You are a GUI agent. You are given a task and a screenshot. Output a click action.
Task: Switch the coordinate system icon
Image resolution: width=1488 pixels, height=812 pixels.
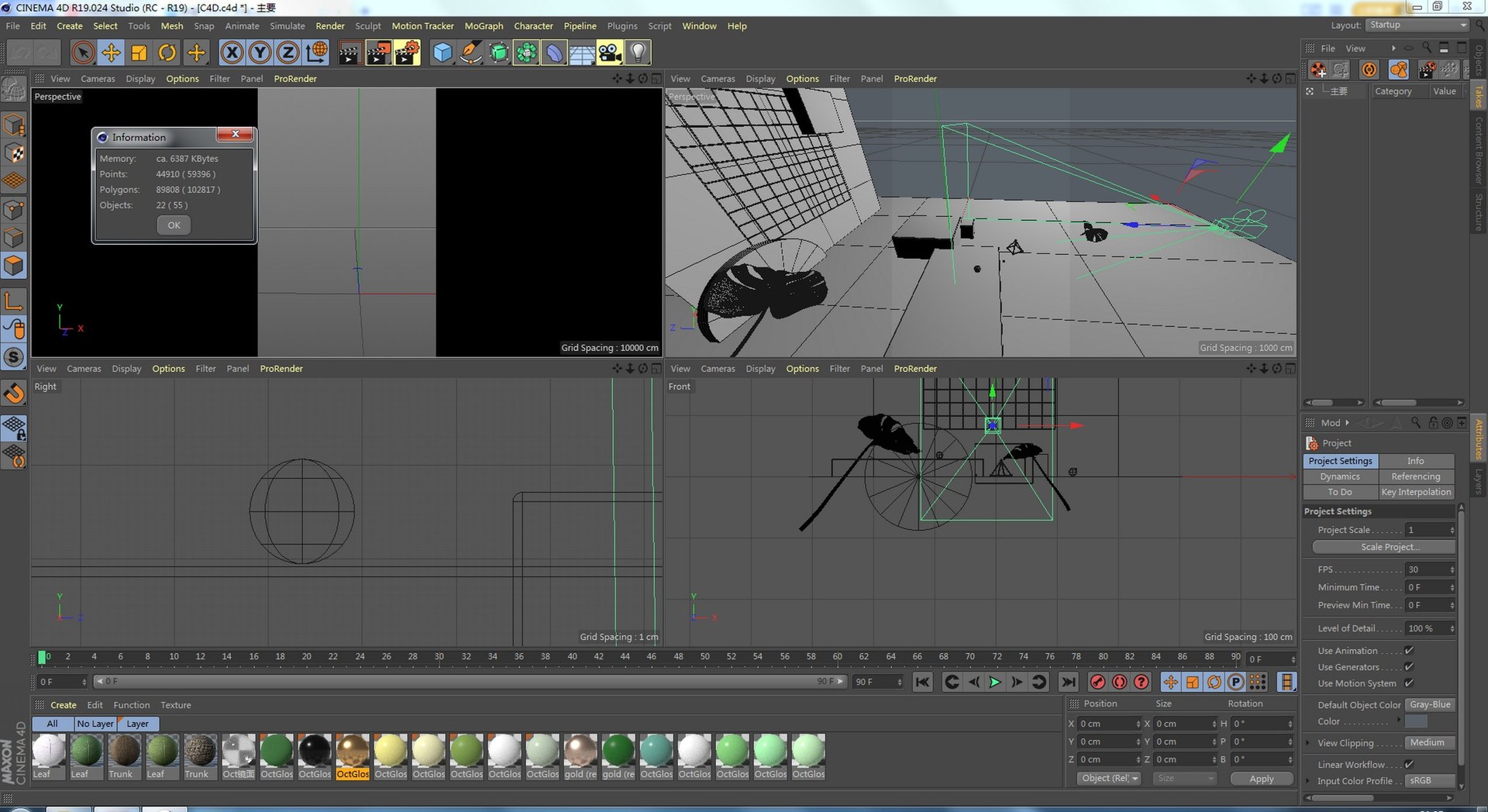pos(316,53)
